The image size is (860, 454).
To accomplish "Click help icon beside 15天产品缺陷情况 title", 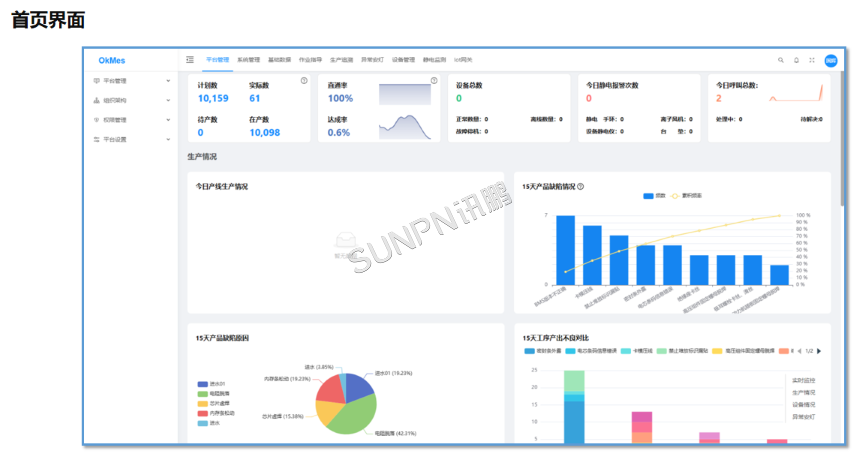I will coord(581,186).
